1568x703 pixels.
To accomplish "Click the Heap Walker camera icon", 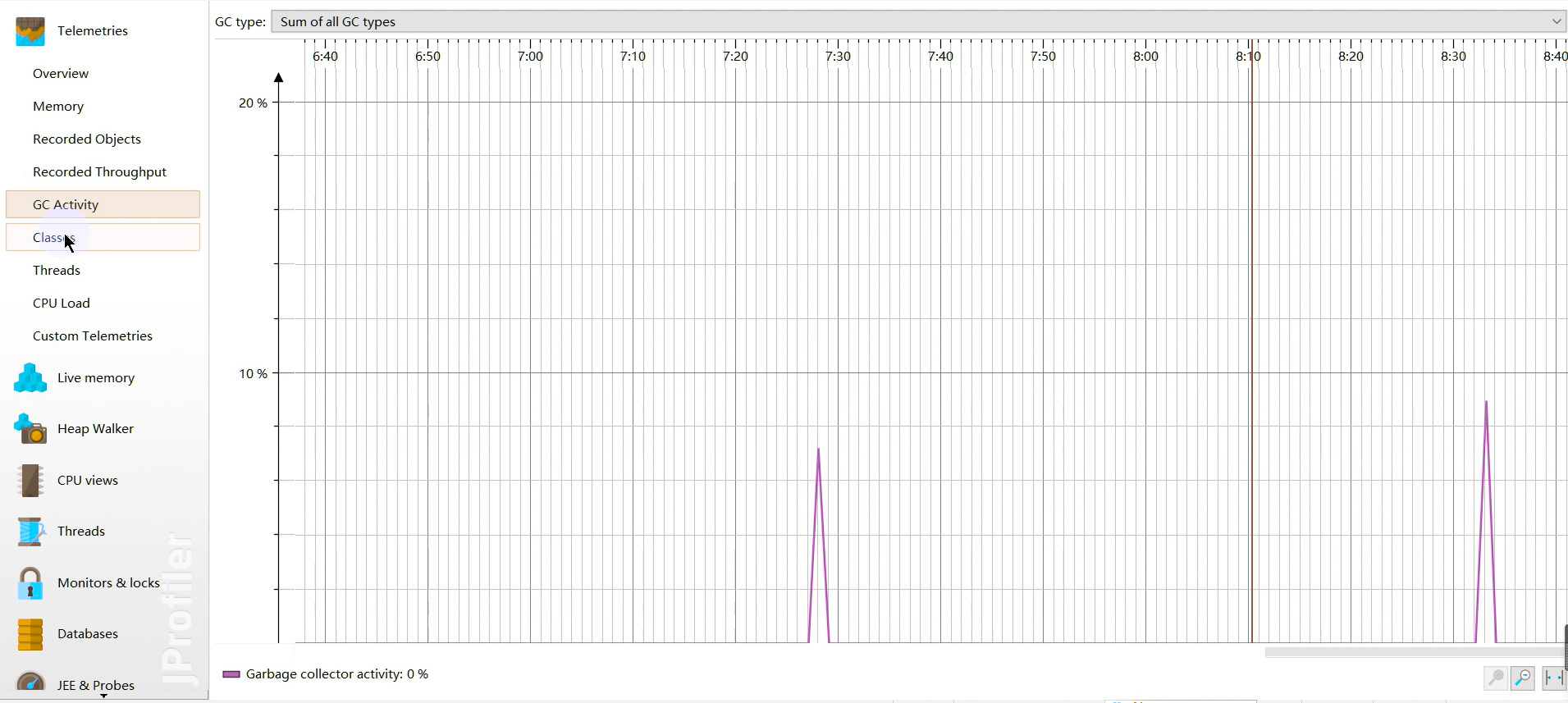I will (x=30, y=429).
